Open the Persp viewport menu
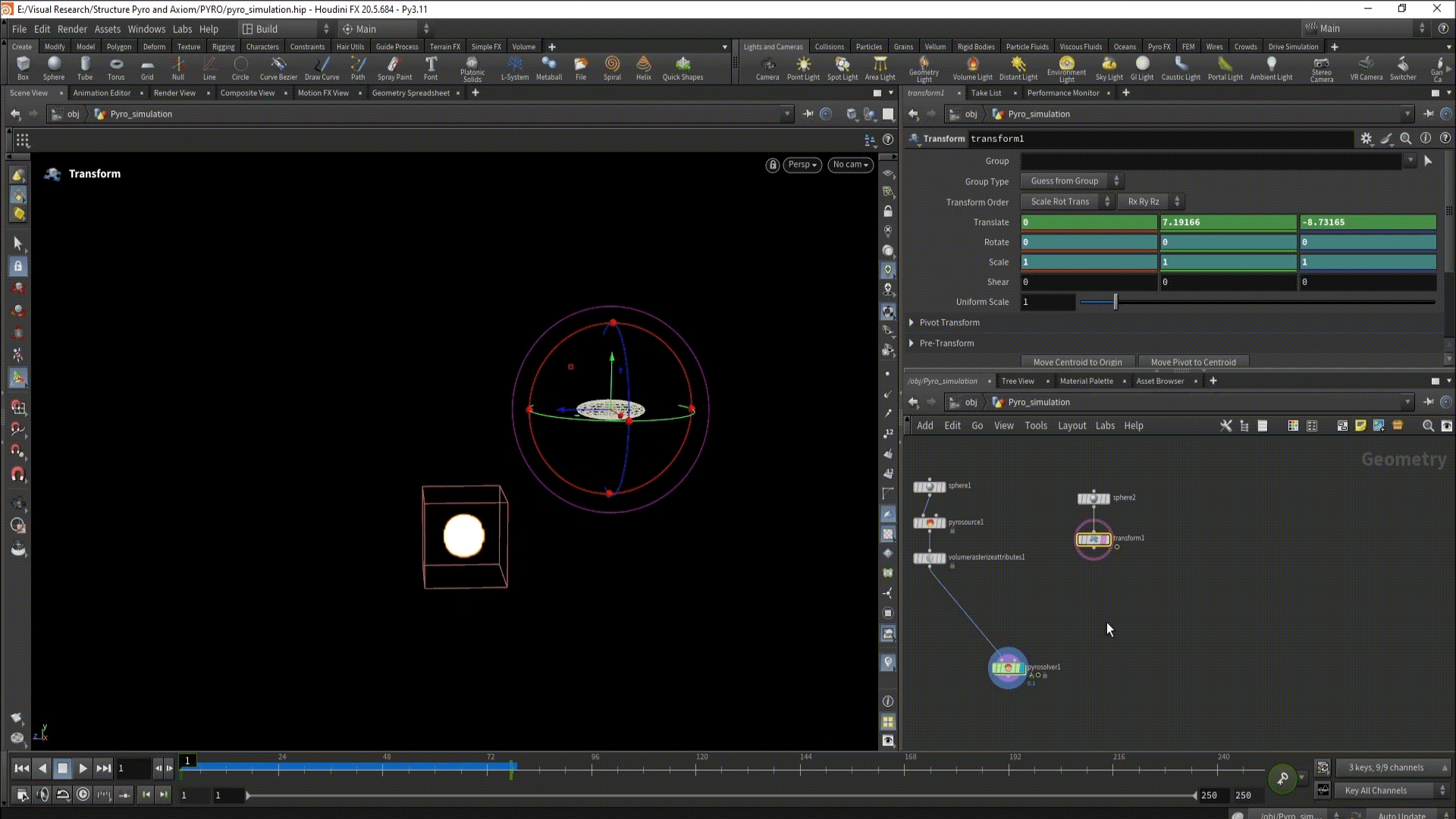Image resolution: width=1456 pixels, height=819 pixels. tap(802, 165)
